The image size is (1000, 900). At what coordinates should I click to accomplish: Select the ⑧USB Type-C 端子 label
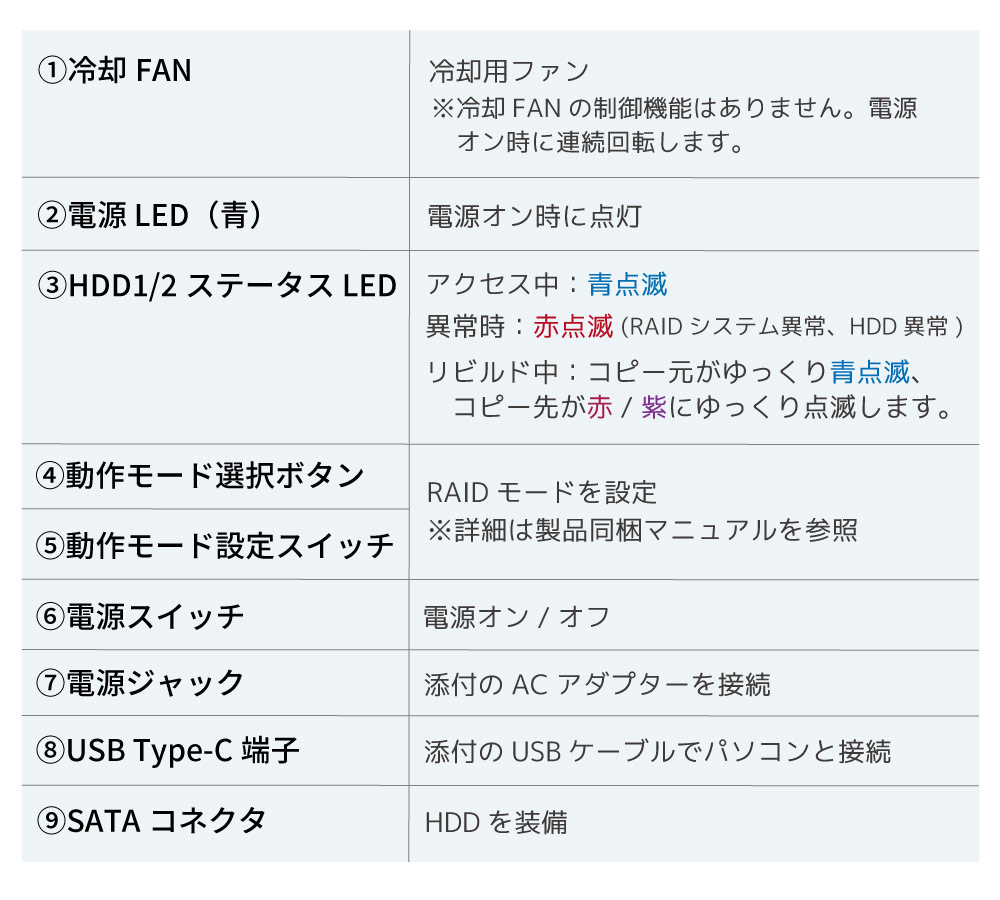pyautogui.click(x=168, y=751)
